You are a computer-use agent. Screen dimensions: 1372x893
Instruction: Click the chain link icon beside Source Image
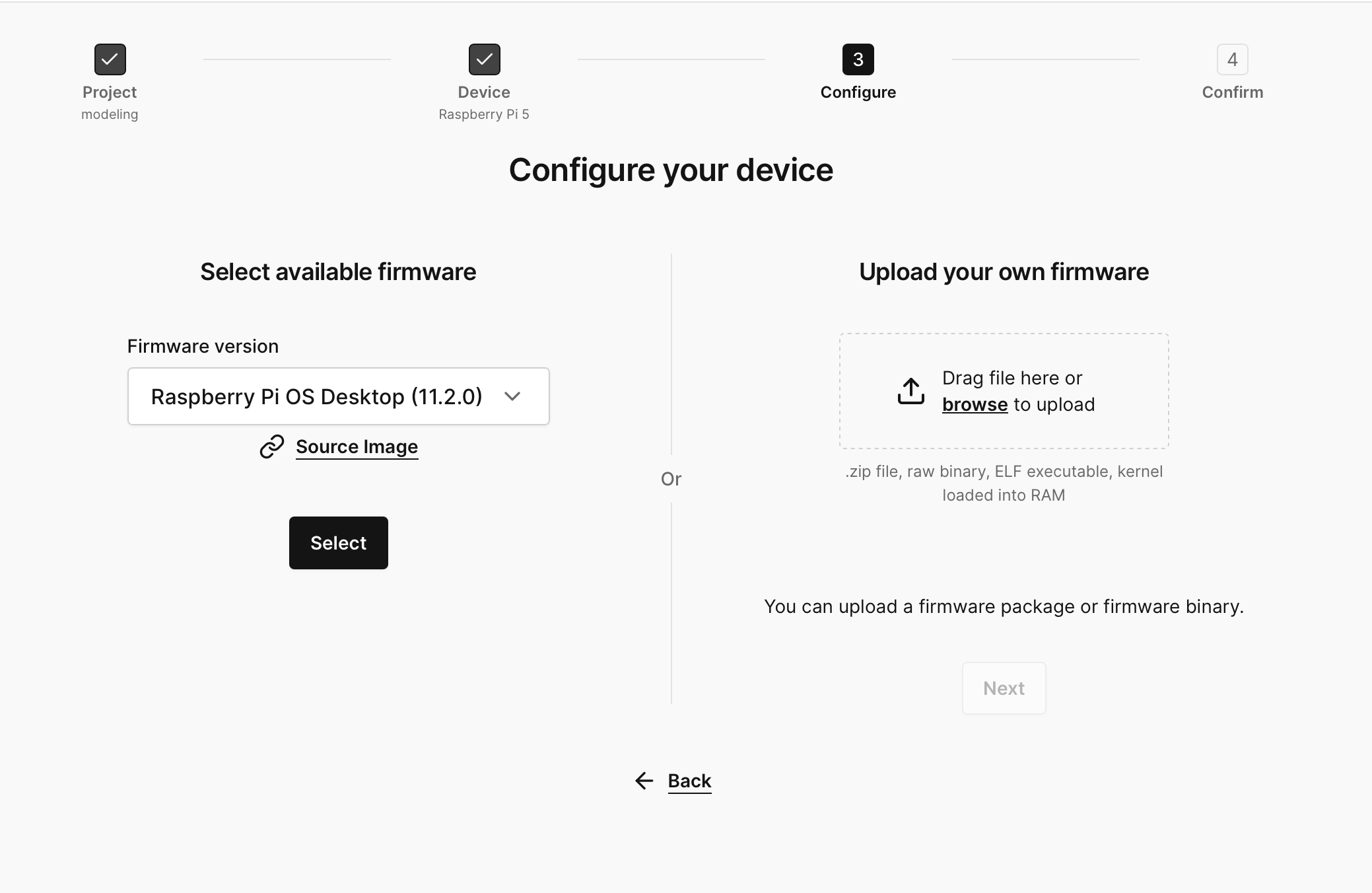tap(271, 446)
